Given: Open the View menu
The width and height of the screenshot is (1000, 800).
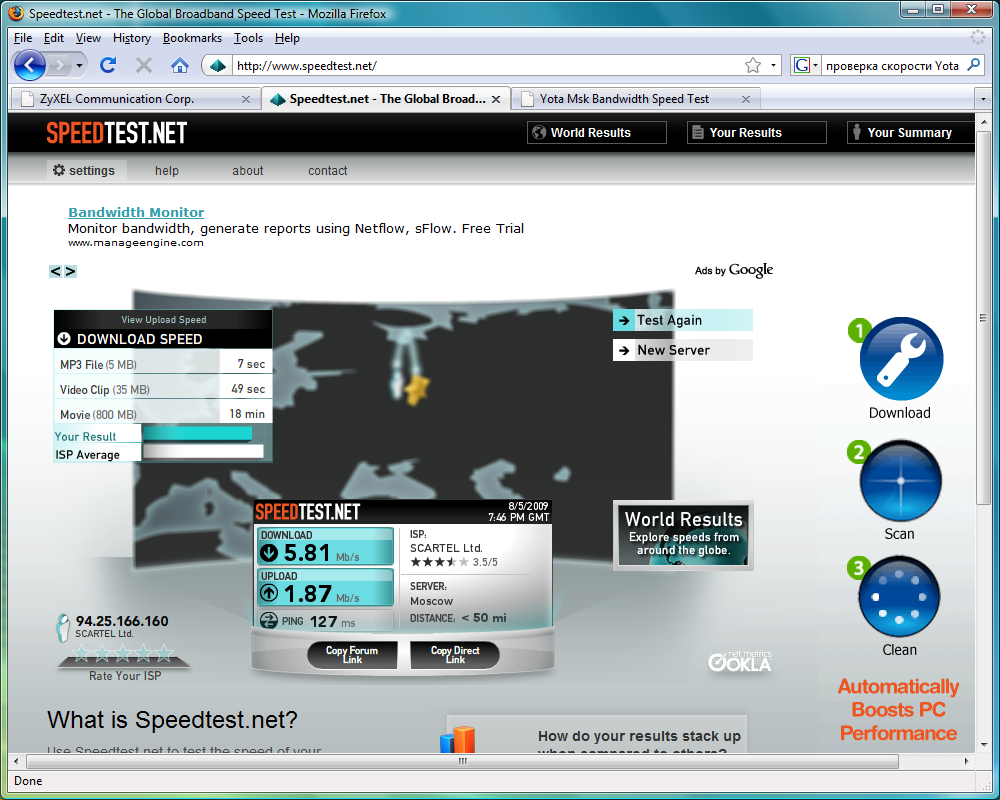Looking at the screenshot, I should pyautogui.click(x=88, y=38).
